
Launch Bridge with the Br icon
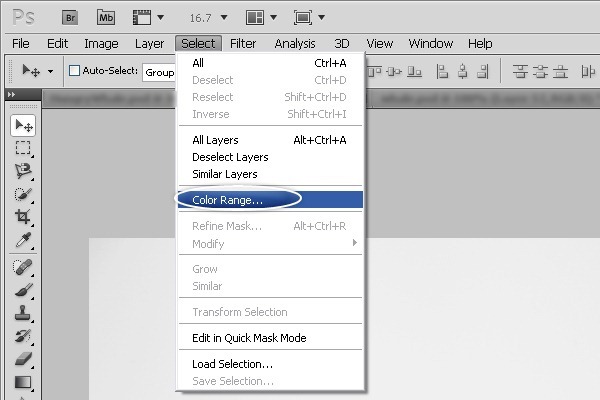pos(70,18)
